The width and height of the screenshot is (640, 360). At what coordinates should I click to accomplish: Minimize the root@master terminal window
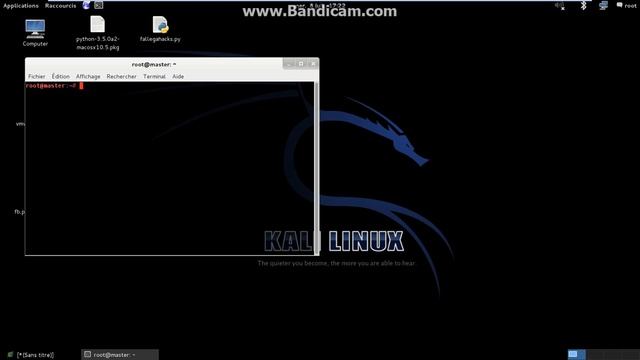289,64
